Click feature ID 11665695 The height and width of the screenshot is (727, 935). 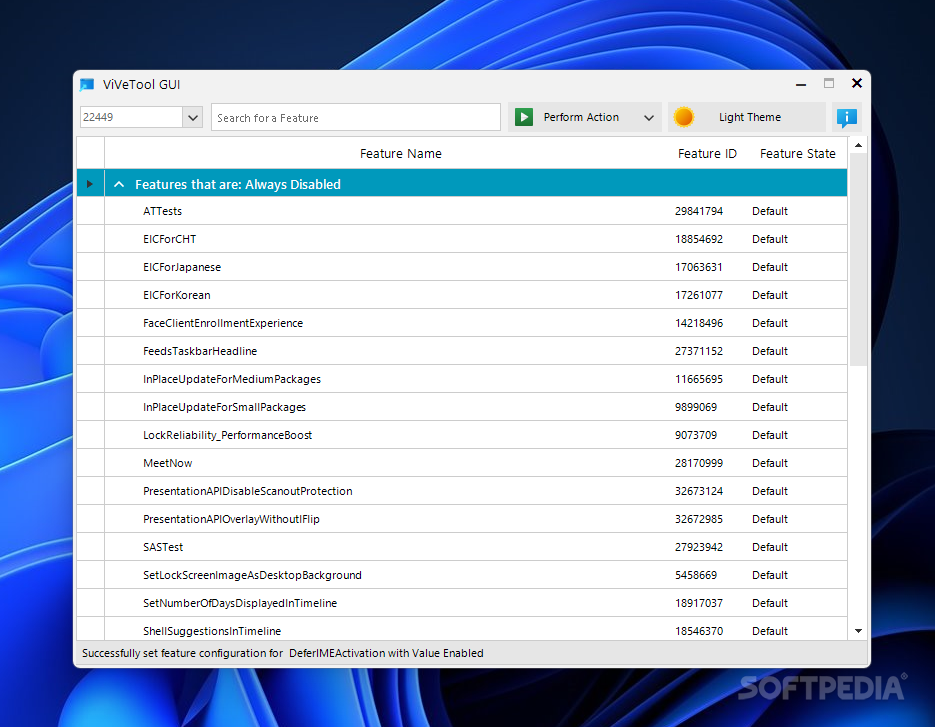699,379
